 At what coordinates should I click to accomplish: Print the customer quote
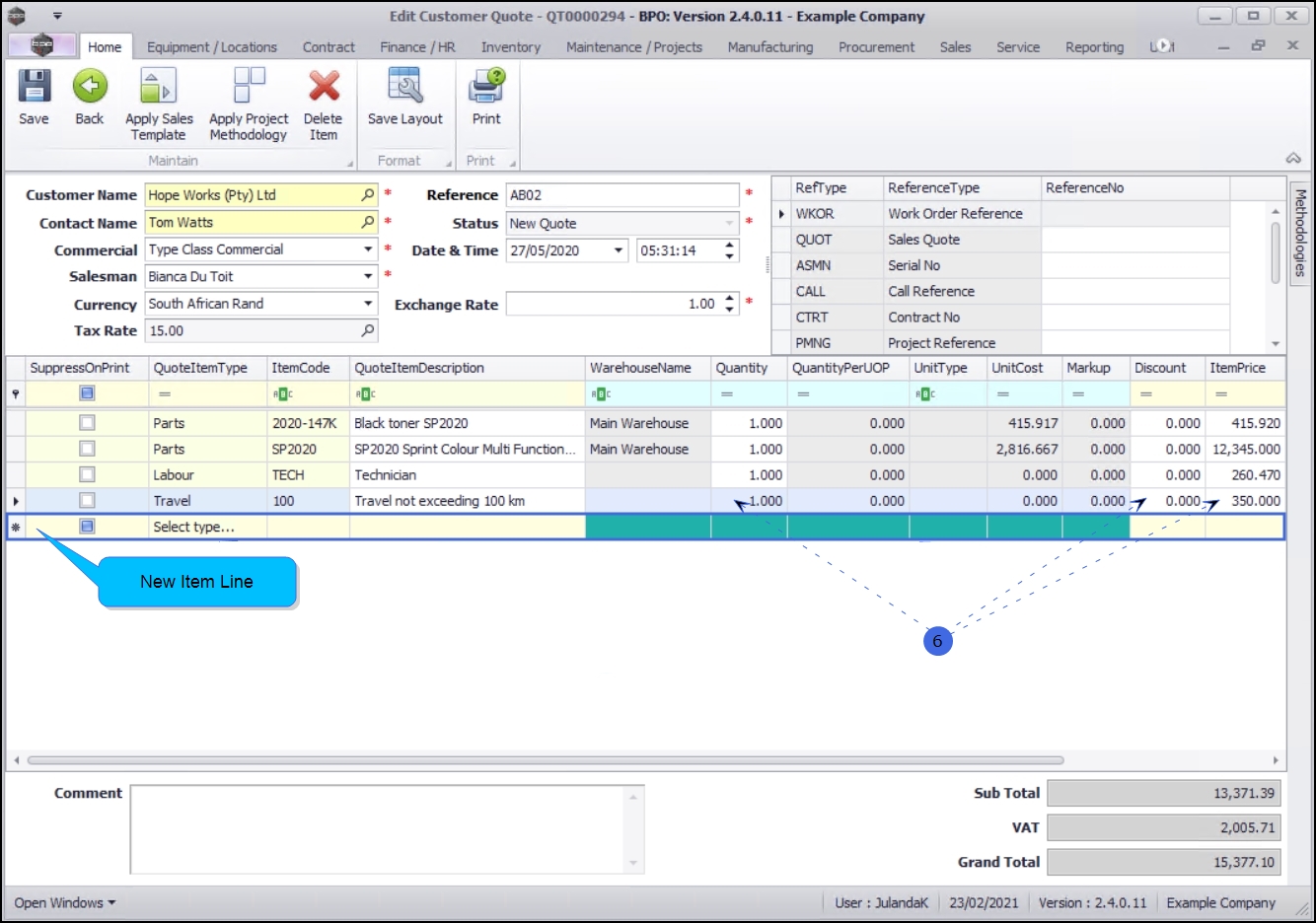[486, 88]
